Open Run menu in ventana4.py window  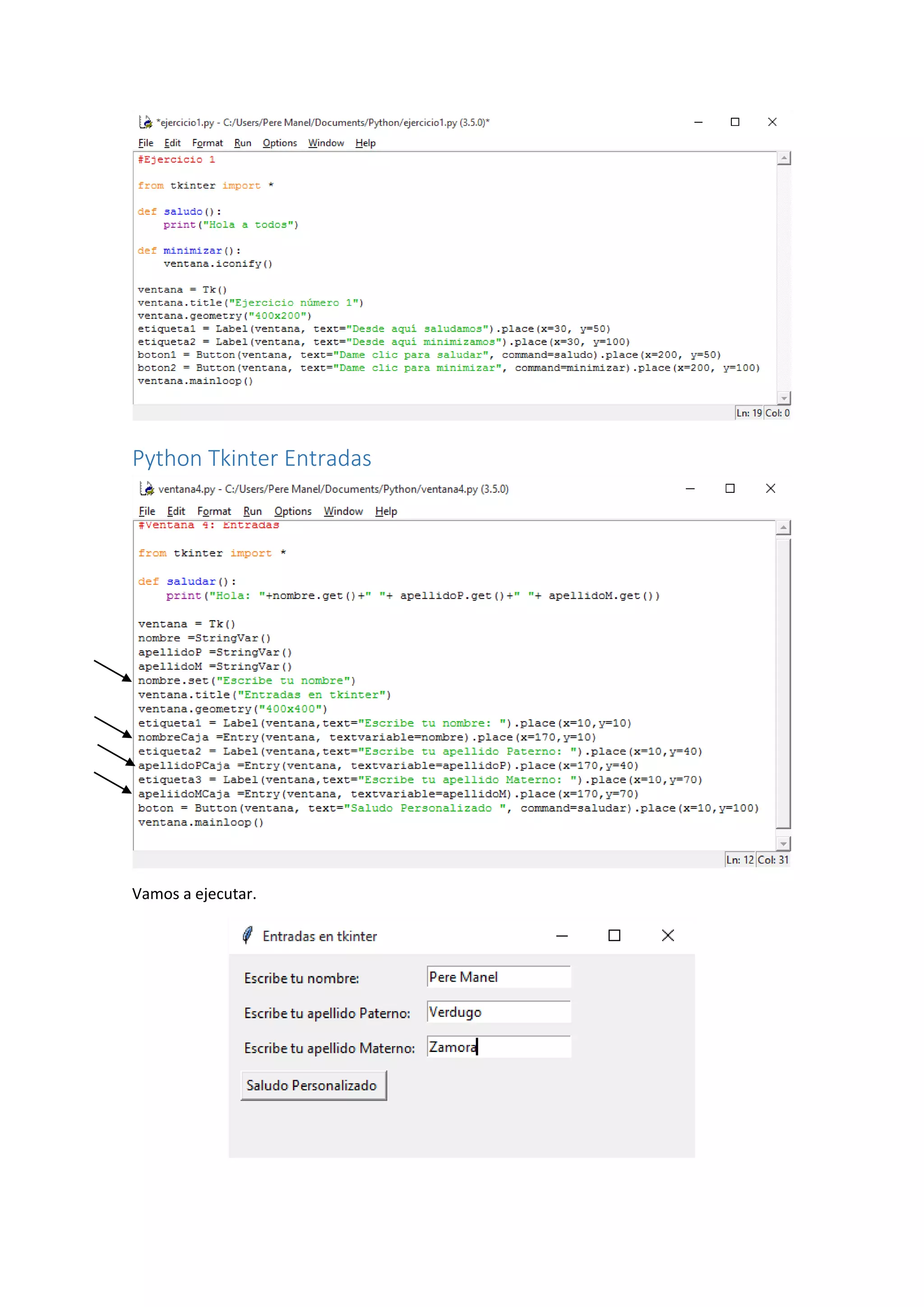coord(252,511)
